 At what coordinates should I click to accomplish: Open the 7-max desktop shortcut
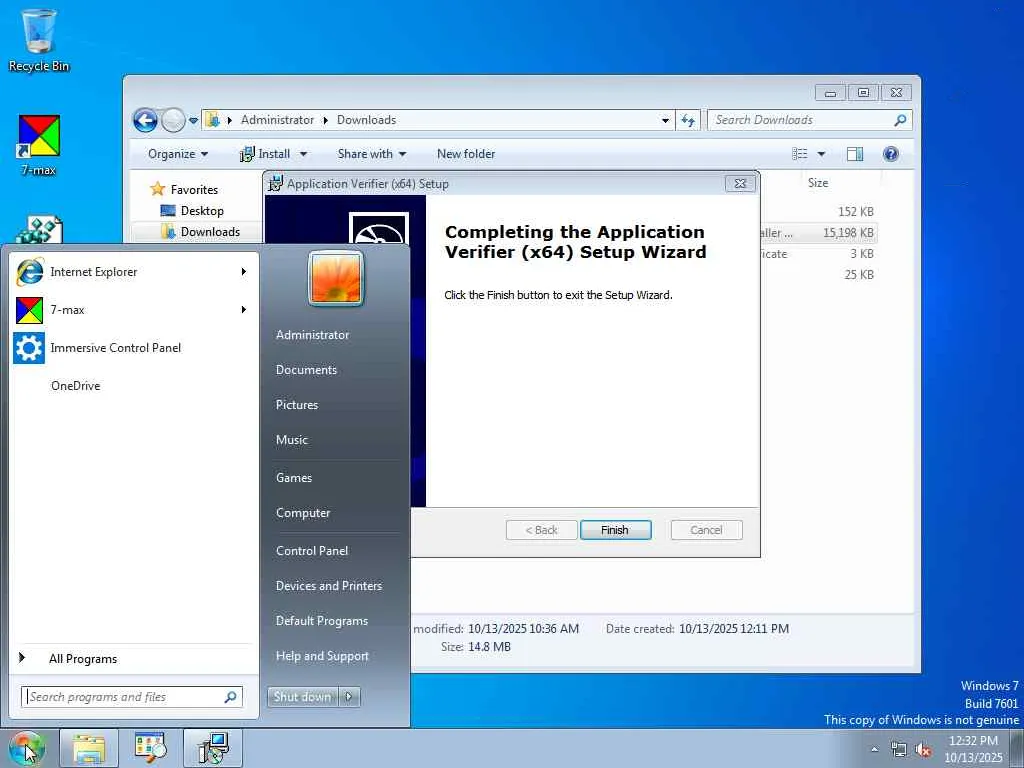39,145
